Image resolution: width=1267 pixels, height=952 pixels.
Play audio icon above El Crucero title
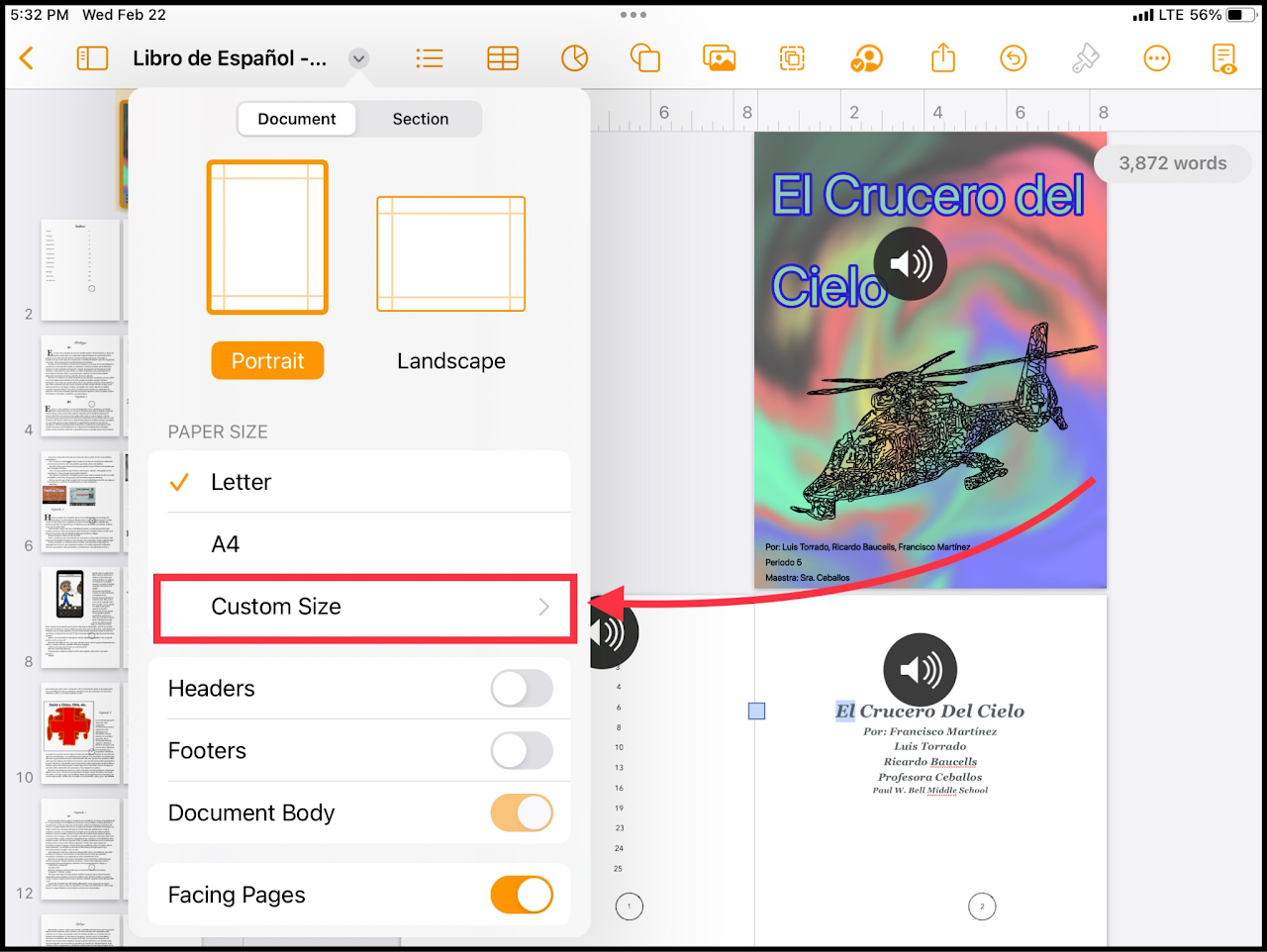(921, 670)
